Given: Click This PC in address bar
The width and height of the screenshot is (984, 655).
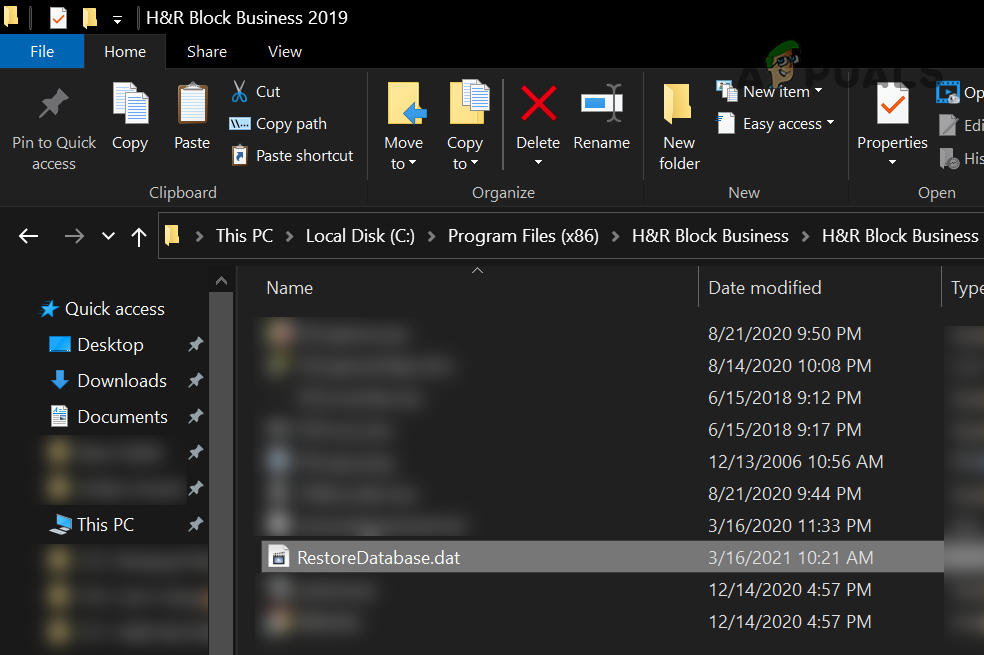Looking at the screenshot, I should pos(244,236).
